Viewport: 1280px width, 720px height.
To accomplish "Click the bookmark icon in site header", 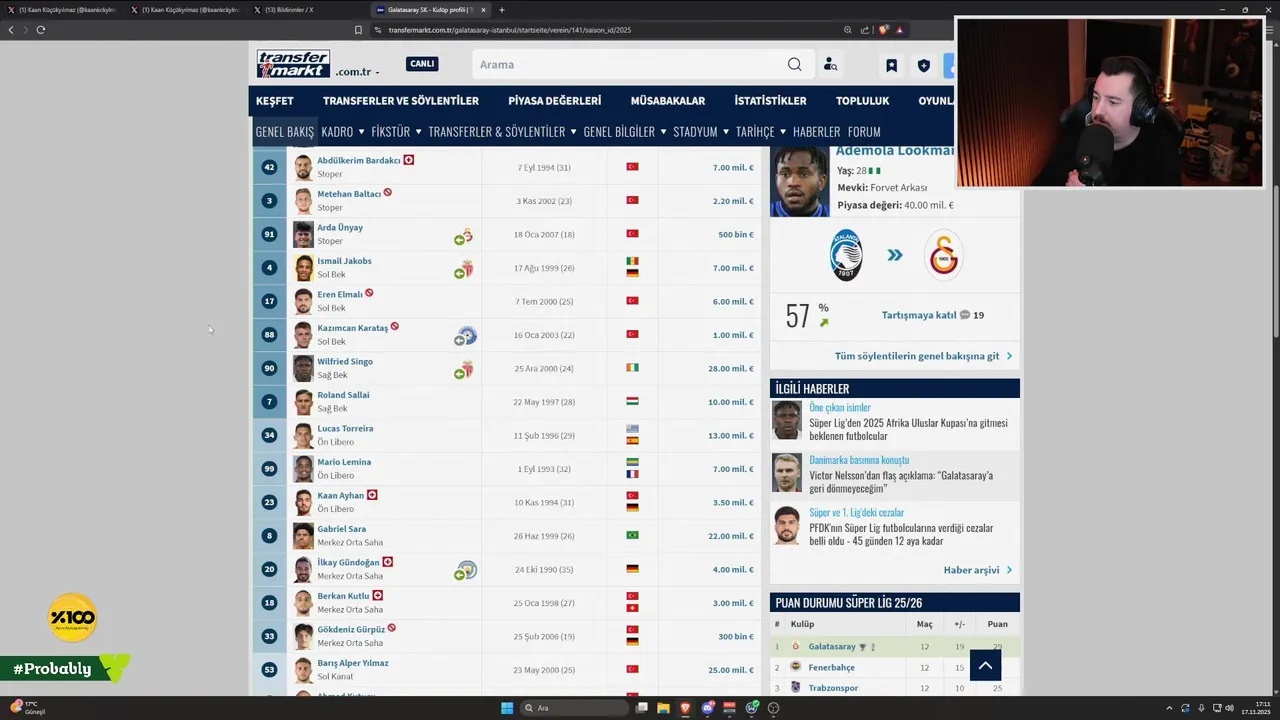I will coord(891,66).
